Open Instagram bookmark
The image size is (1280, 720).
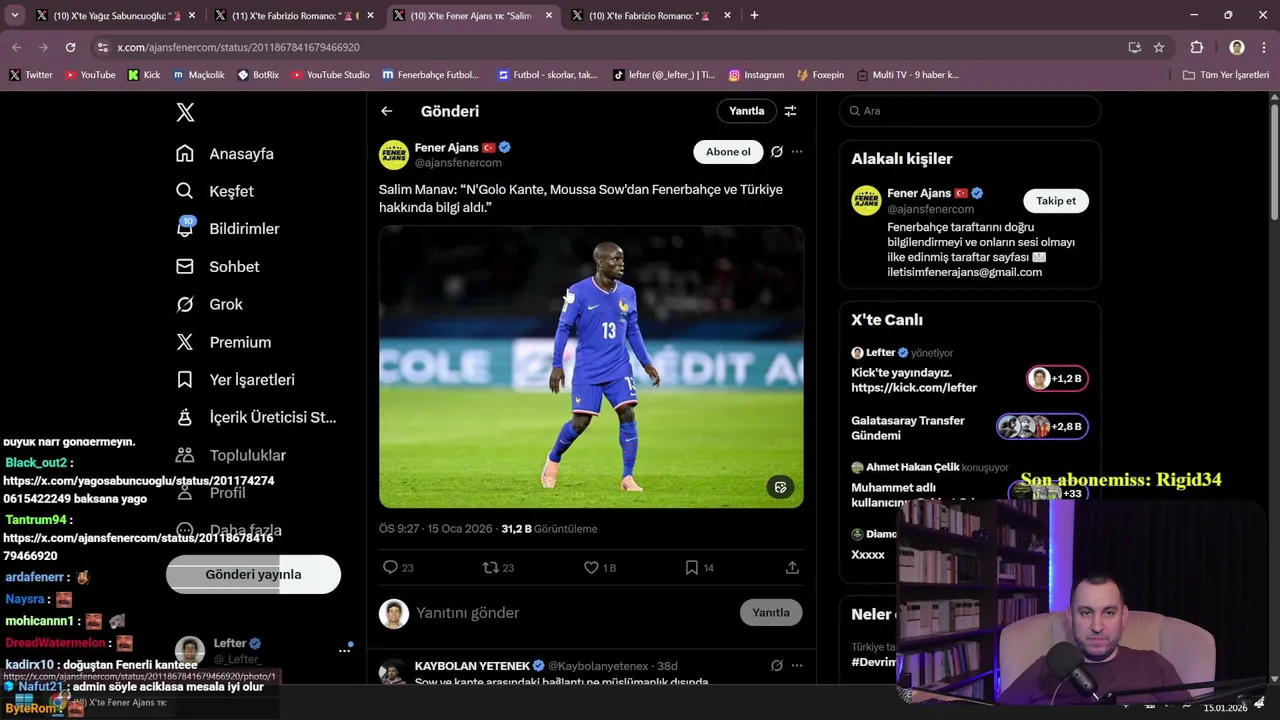coord(756,75)
